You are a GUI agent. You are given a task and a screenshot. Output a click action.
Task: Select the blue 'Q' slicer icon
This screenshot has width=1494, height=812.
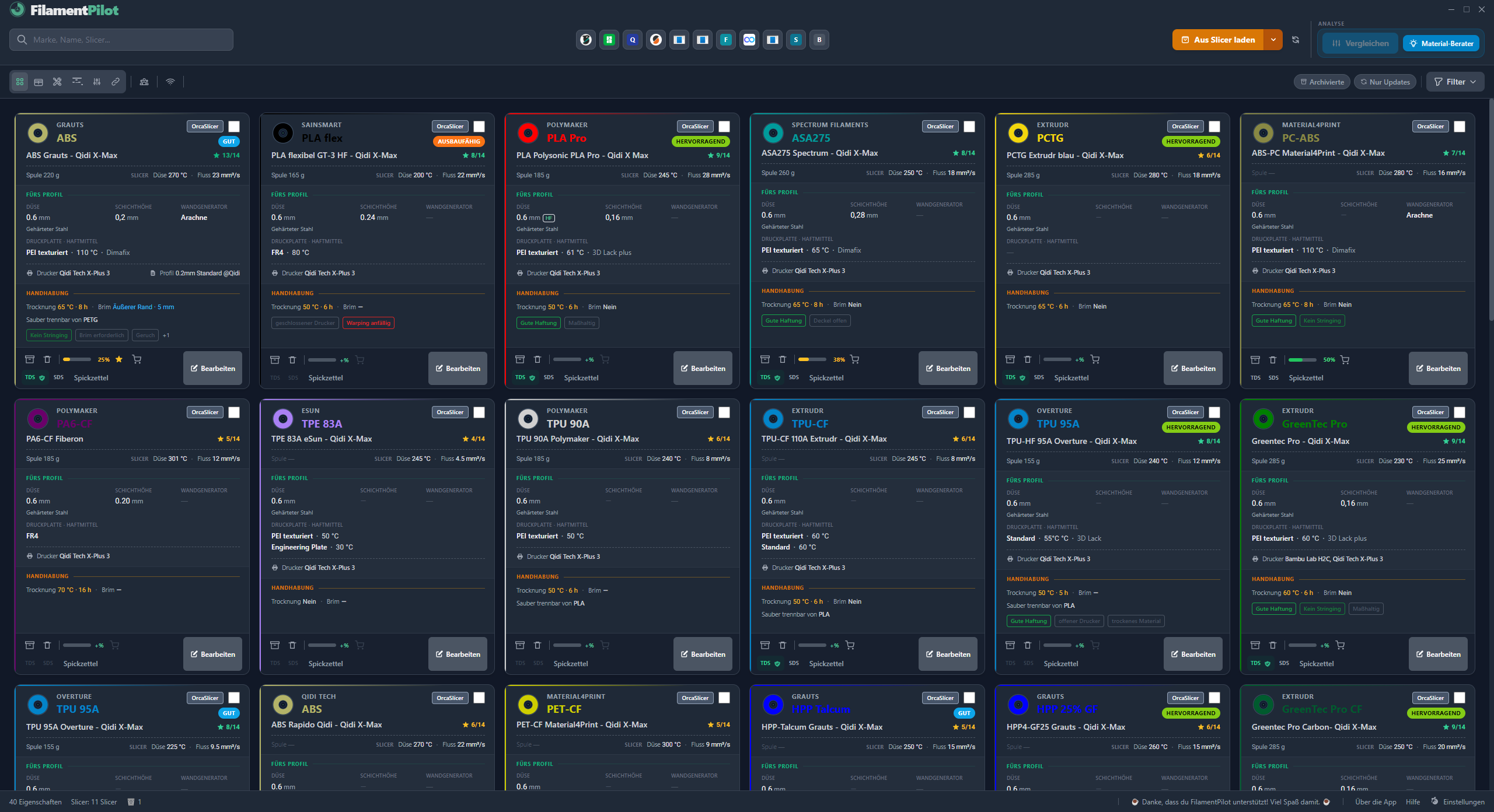click(x=633, y=40)
